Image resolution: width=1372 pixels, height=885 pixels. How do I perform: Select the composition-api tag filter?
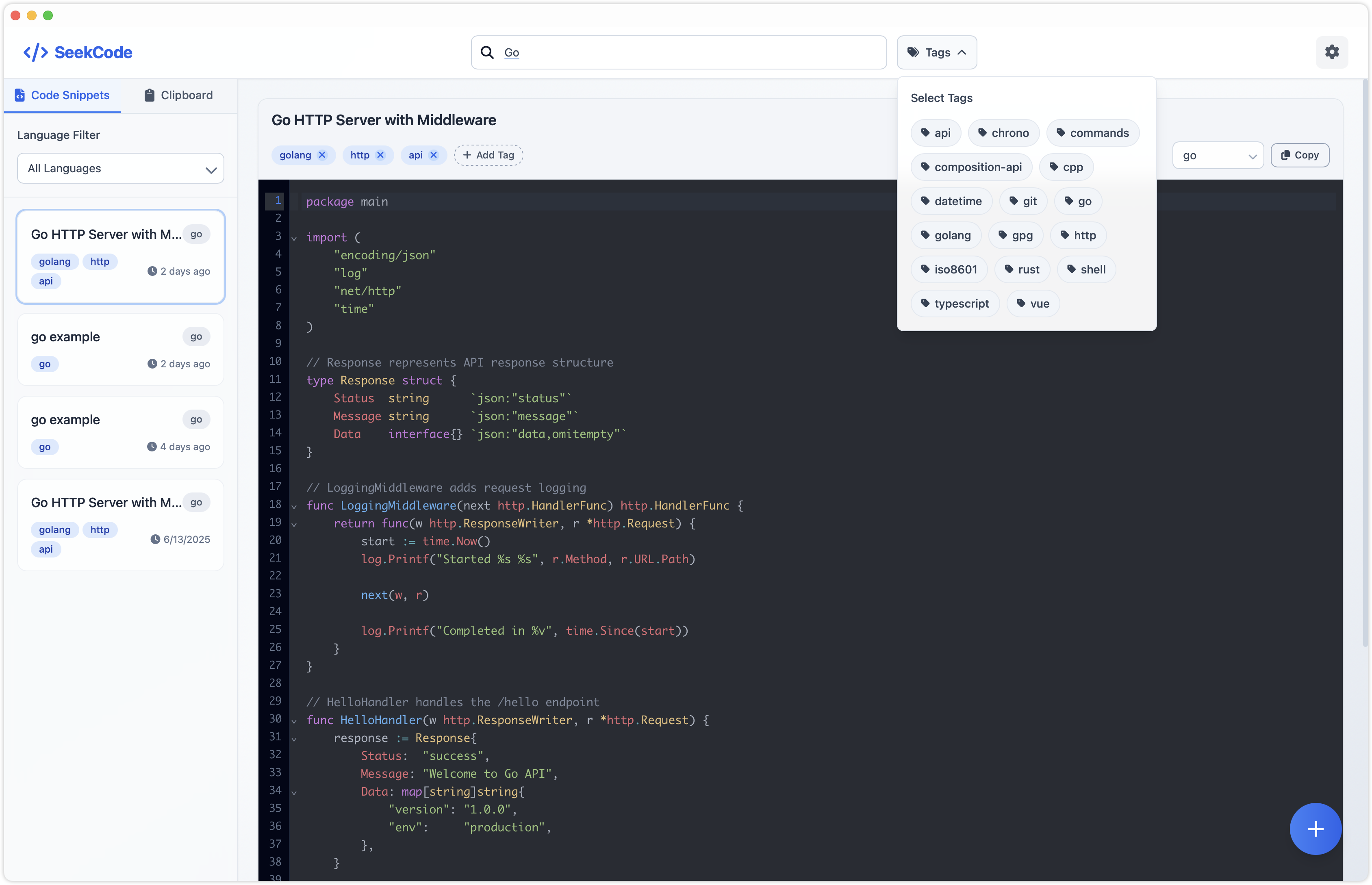(971, 167)
